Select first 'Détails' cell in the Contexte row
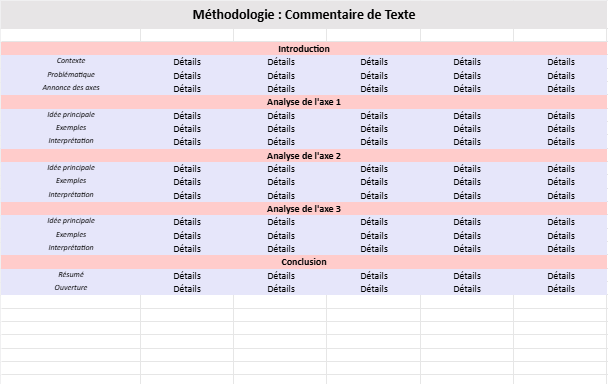The height and width of the screenshot is (384, 608). point(187,62)
